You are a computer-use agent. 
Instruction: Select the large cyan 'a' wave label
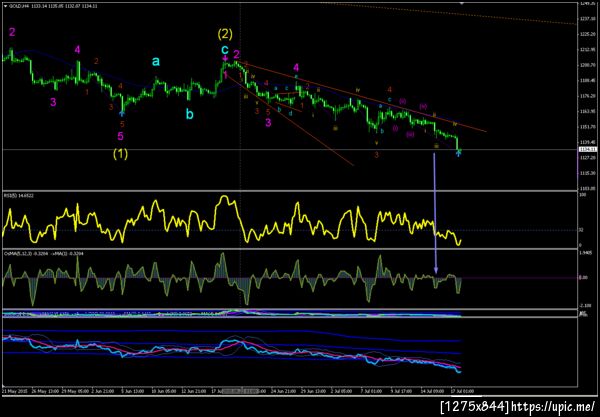click(x=156, y=61)
